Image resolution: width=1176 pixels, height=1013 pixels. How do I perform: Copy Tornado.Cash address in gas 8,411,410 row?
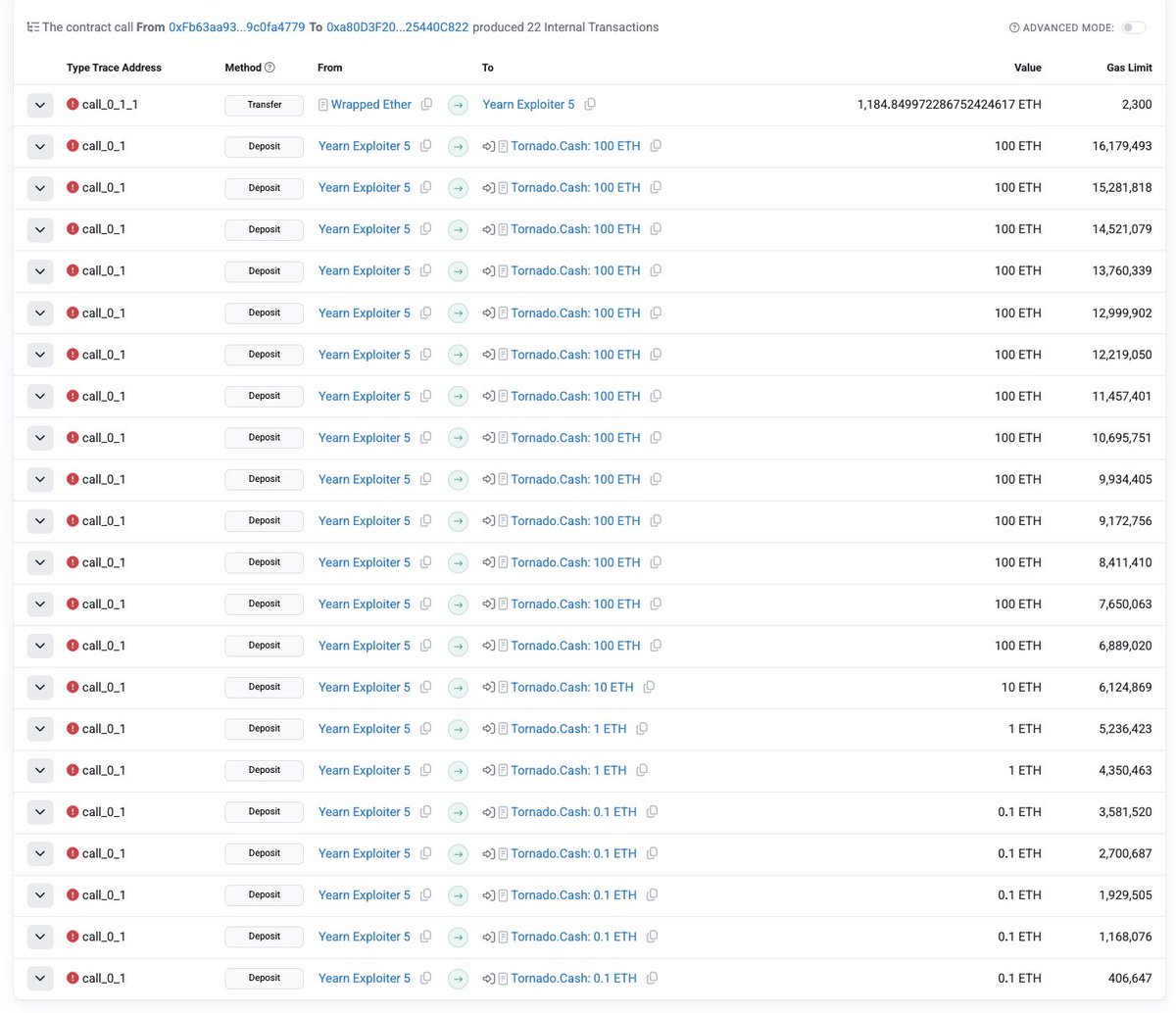pos(656,562)
